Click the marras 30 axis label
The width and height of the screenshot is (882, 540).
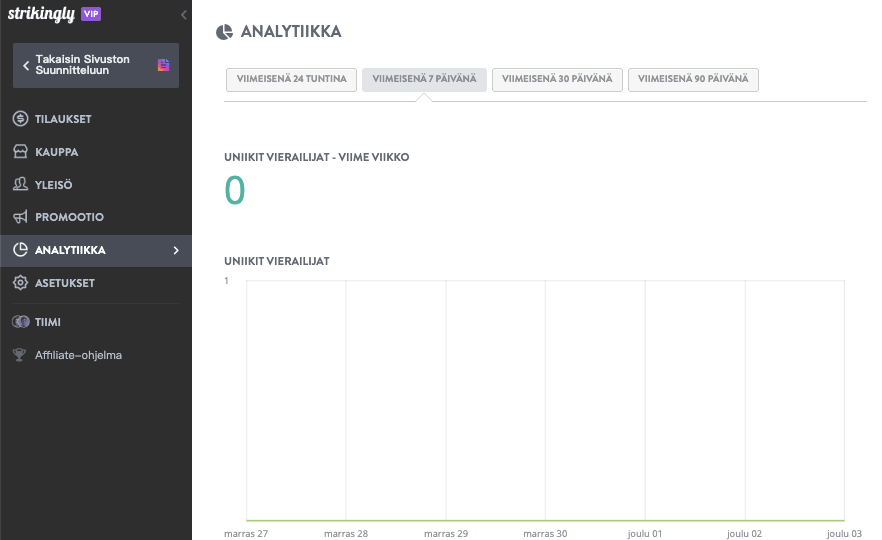pos(545,534)
